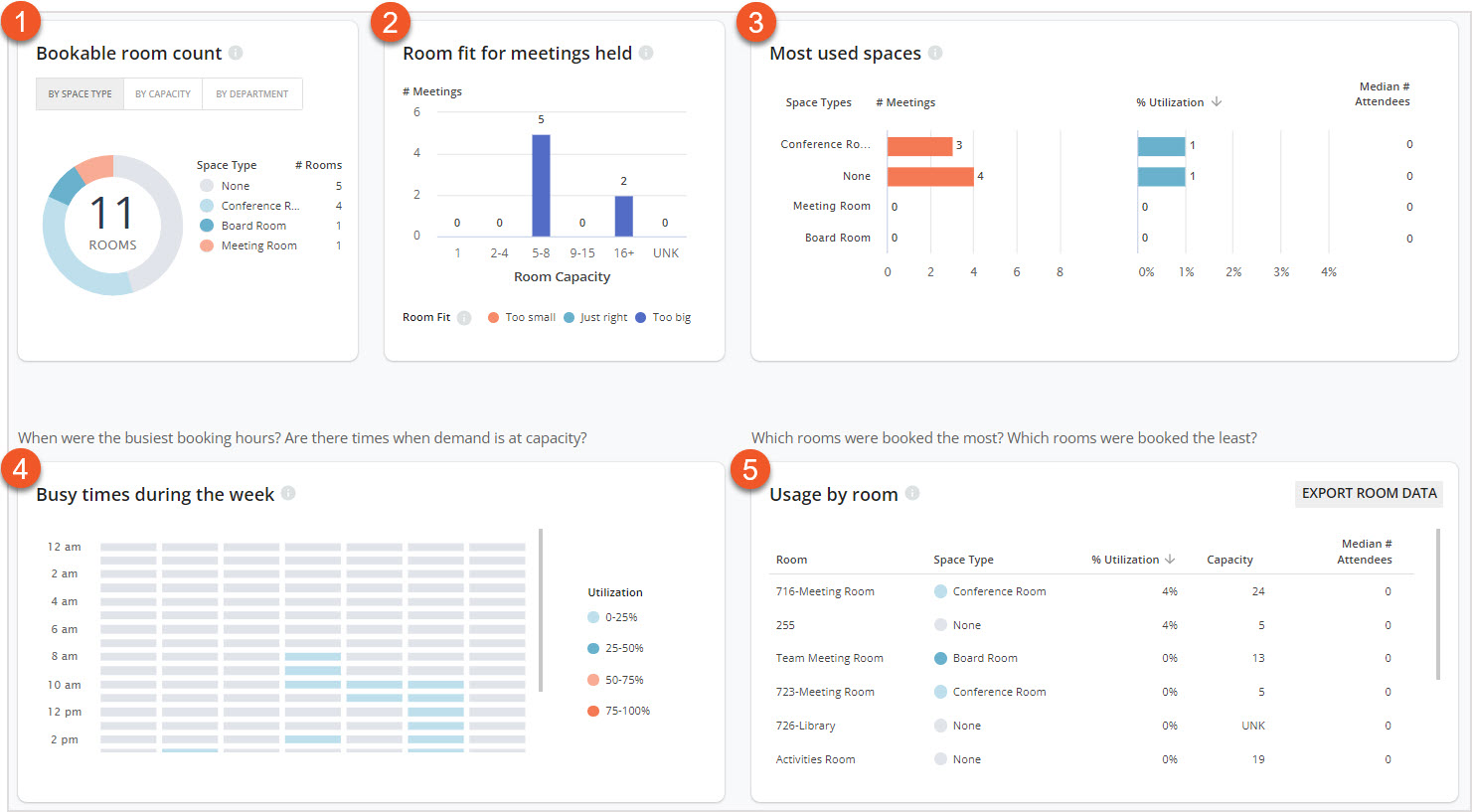The width and height of the screenshot is (1472, 812).
Task: Click the Room Fit legend info icon
Action: click(463, 317)
